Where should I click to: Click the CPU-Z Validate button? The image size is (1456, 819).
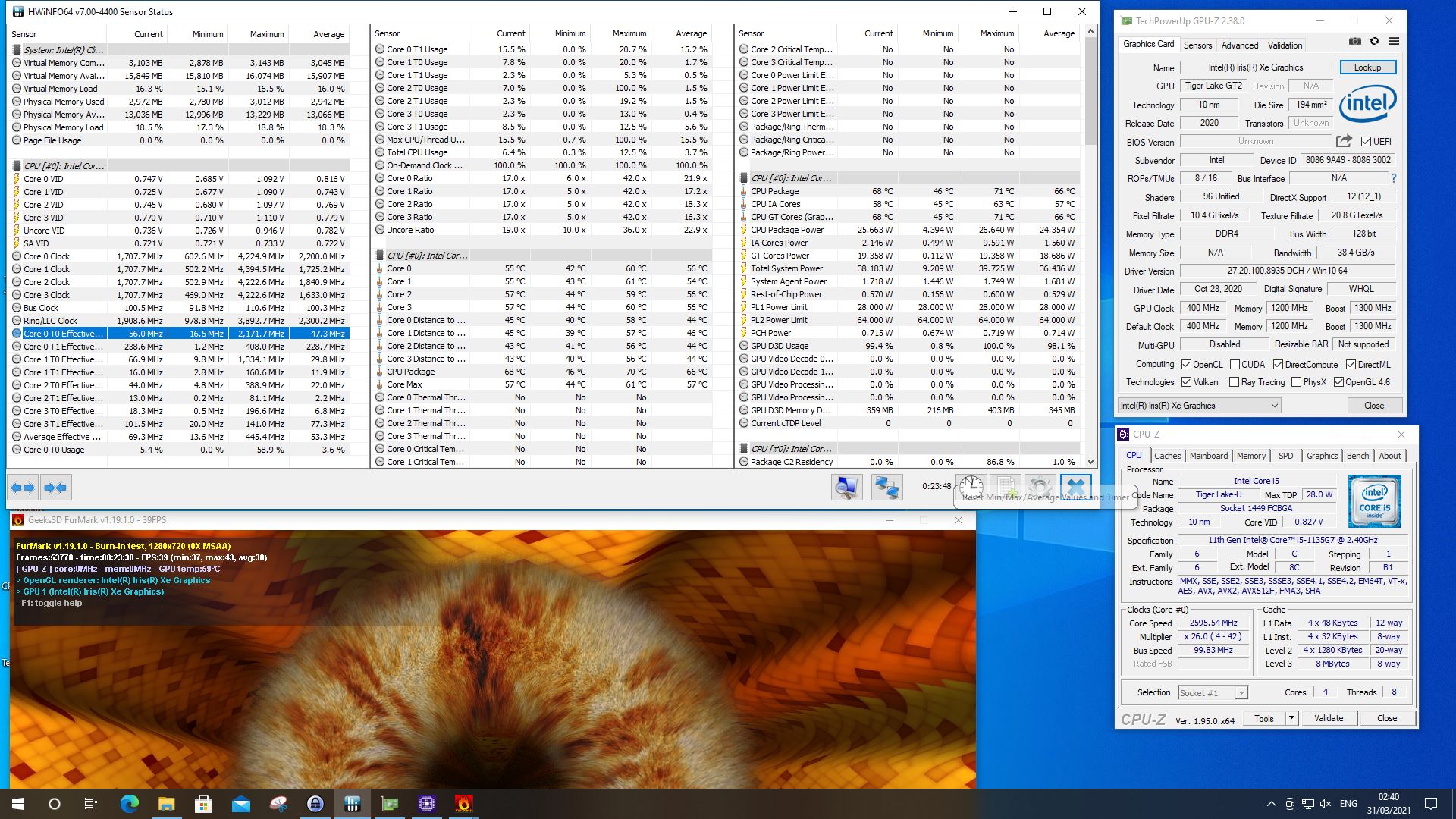[1328, 718]
